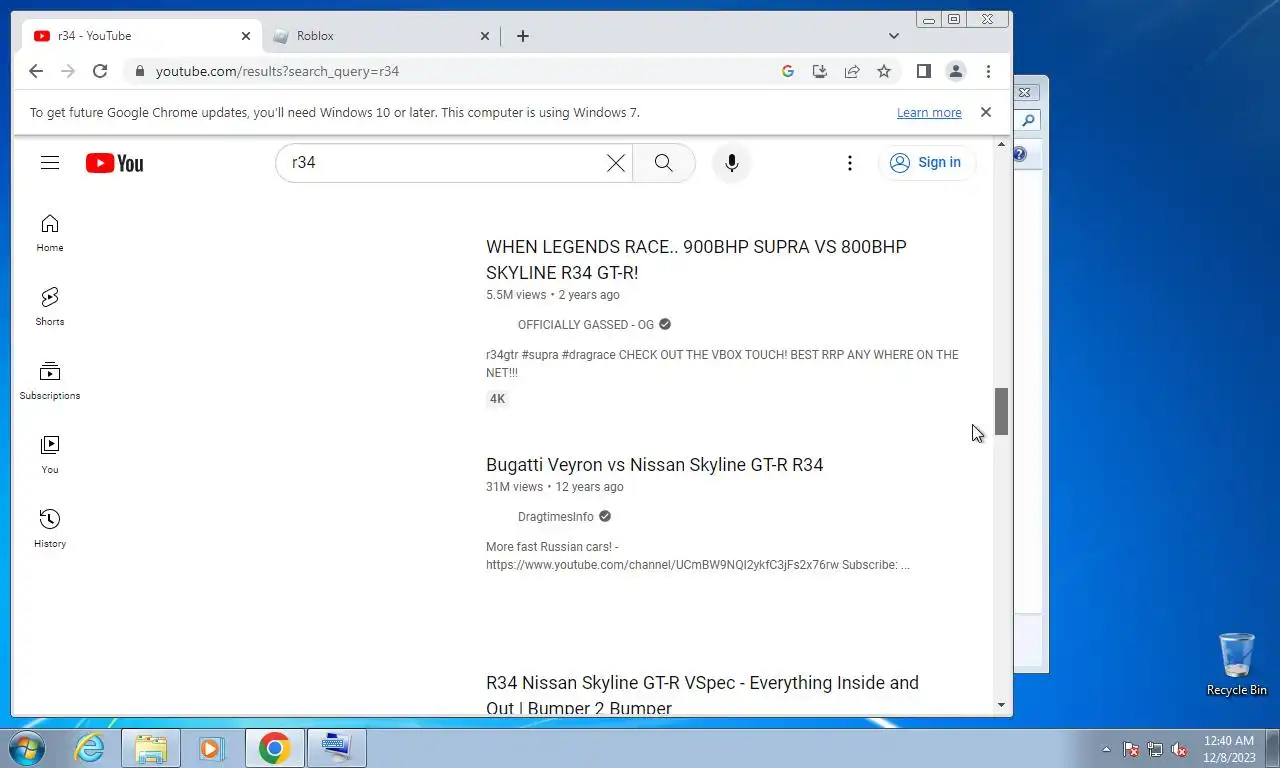This screenshot has width=1280, height=768.
Task: Start search with your voice microphone
Action: click(732, 163)
